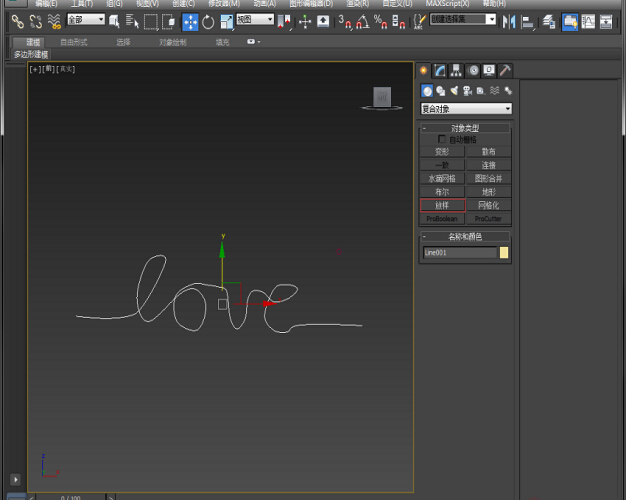Click the ProCutter button
The image size is (626, 500).
pos(489,219)
